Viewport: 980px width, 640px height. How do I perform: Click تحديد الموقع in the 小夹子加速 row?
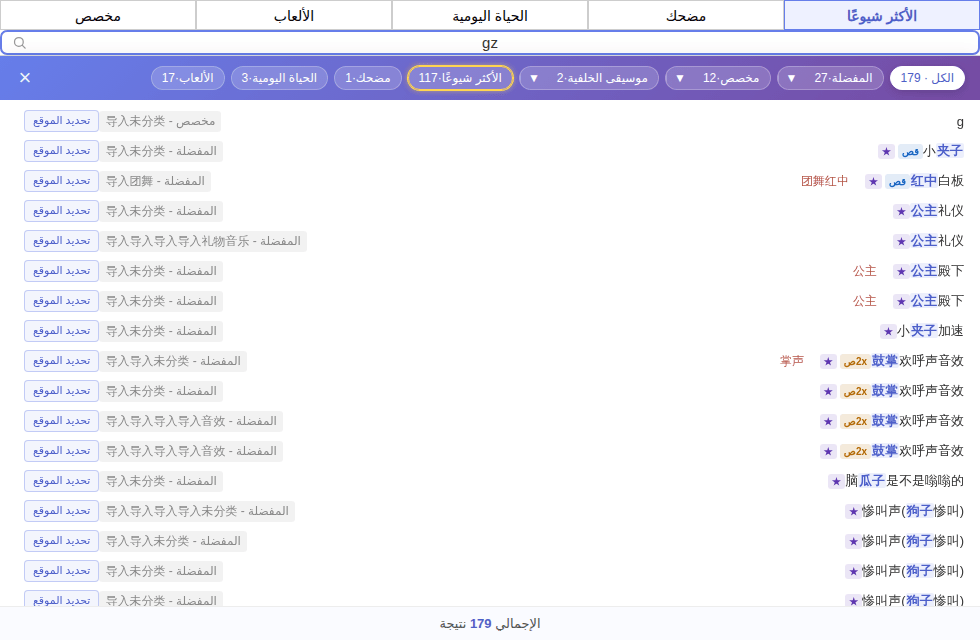[61, 331]
